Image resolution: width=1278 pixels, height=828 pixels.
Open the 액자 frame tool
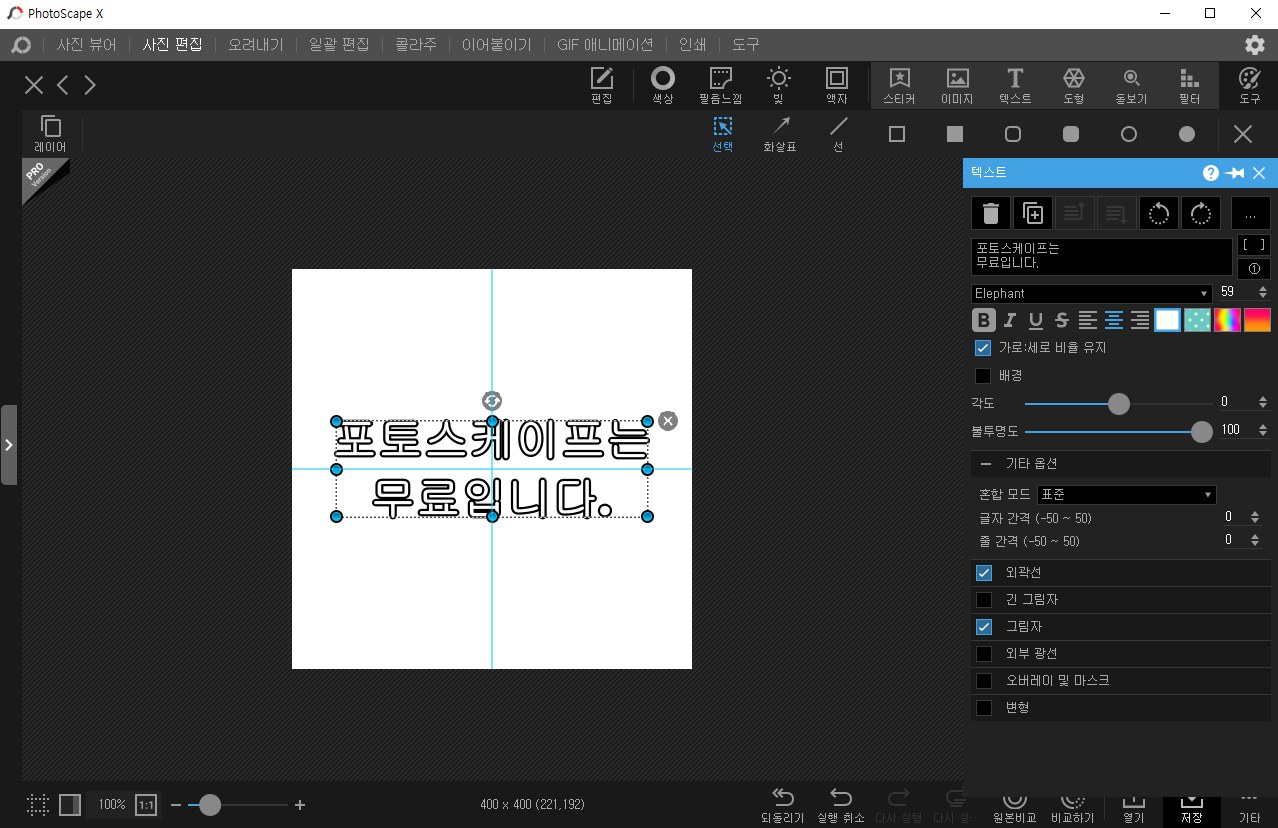837,85
